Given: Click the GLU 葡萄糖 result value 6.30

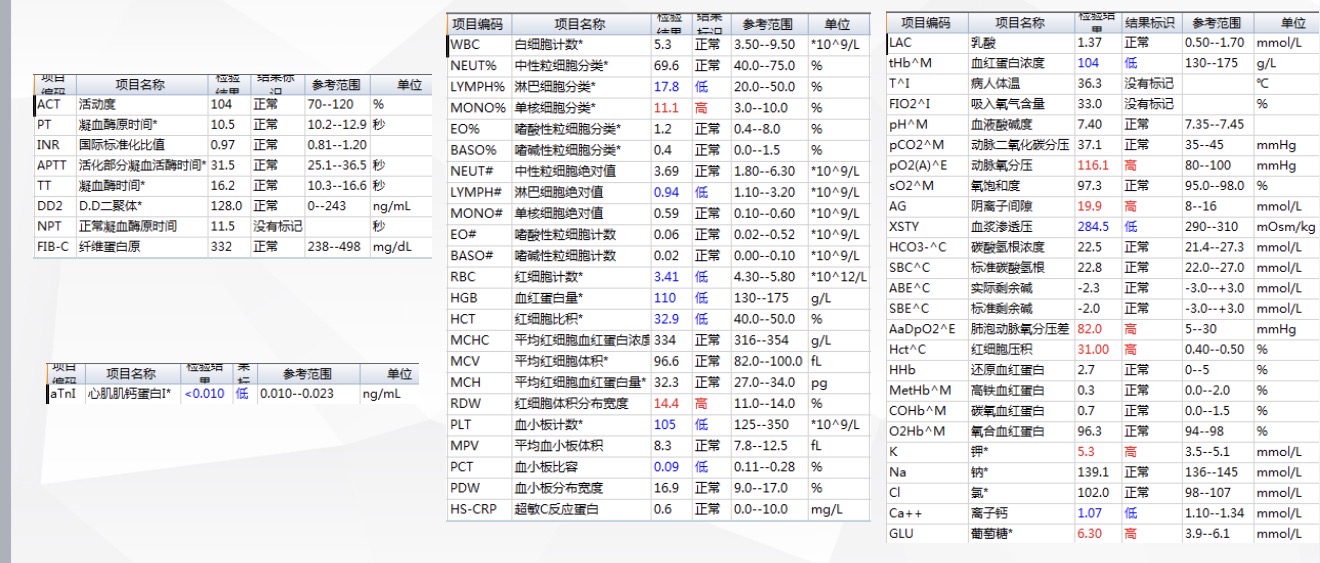Looking at the screenshot, I should (x=1091, y=533).
